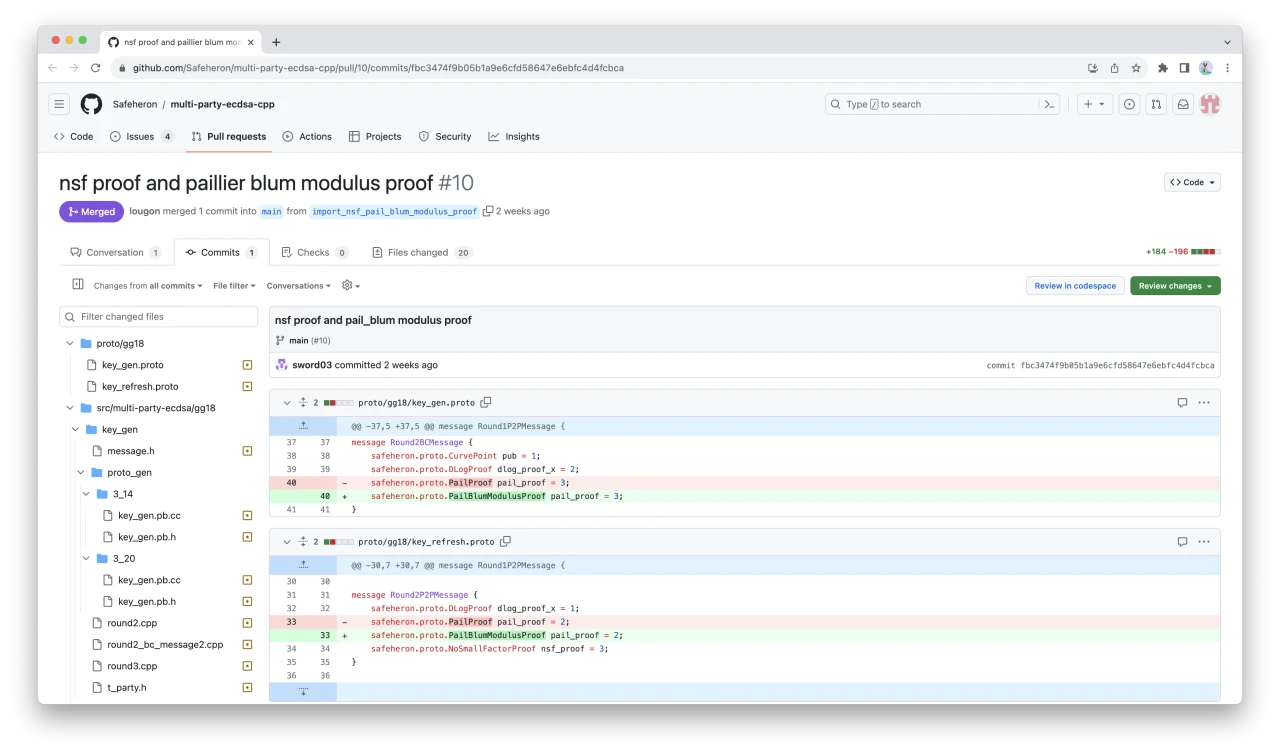
Task: Comment on key_gen.proto file
Action: point(1182,402)
